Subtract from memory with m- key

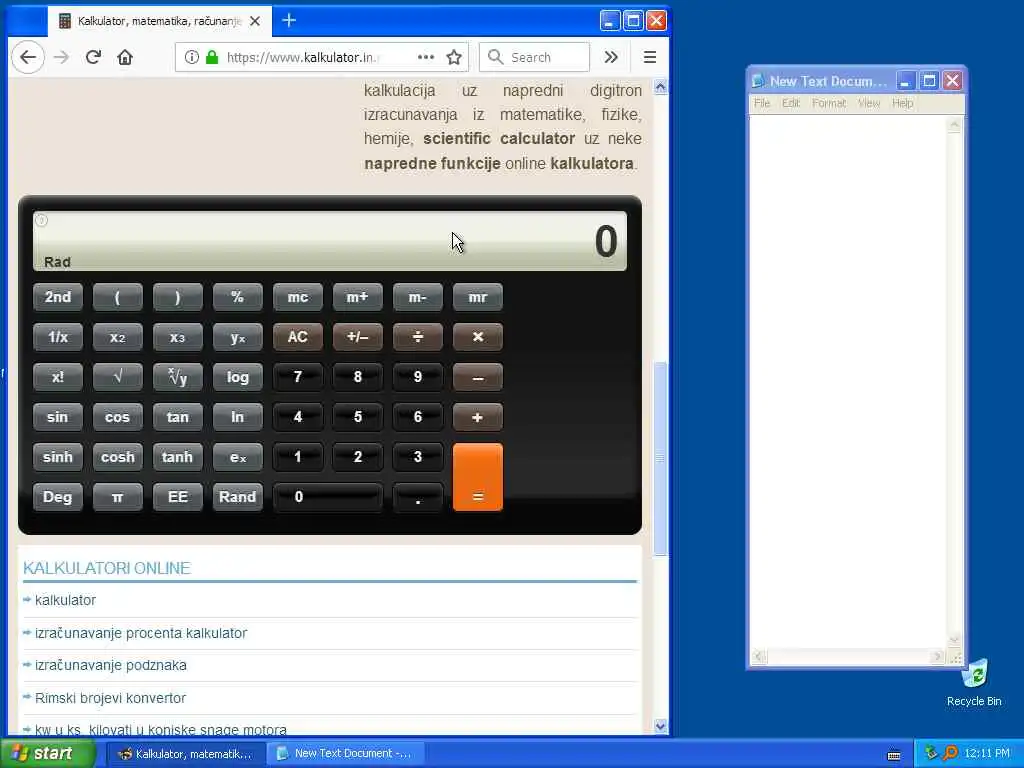pos(418,297)
